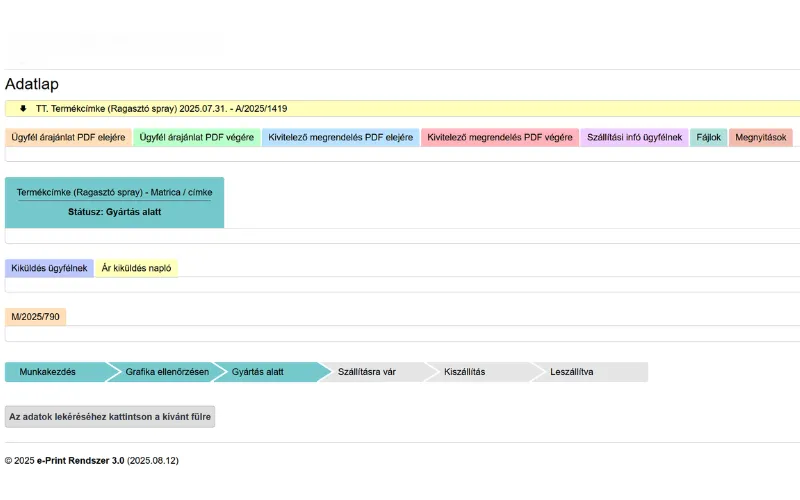Open the Fájlok tab

pos(709,137)
